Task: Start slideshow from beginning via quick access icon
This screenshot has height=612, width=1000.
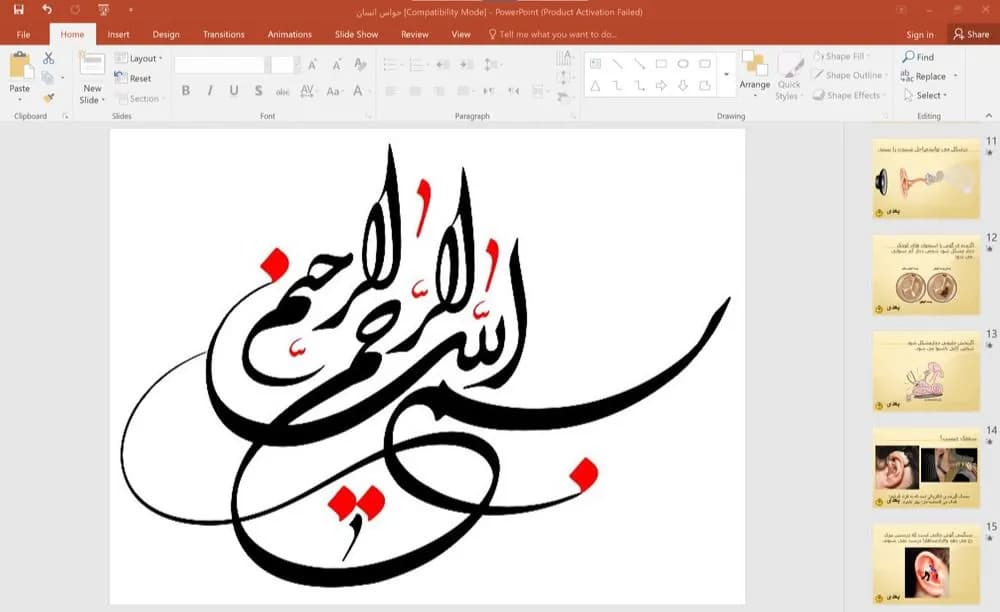Action: click(103, 10)
